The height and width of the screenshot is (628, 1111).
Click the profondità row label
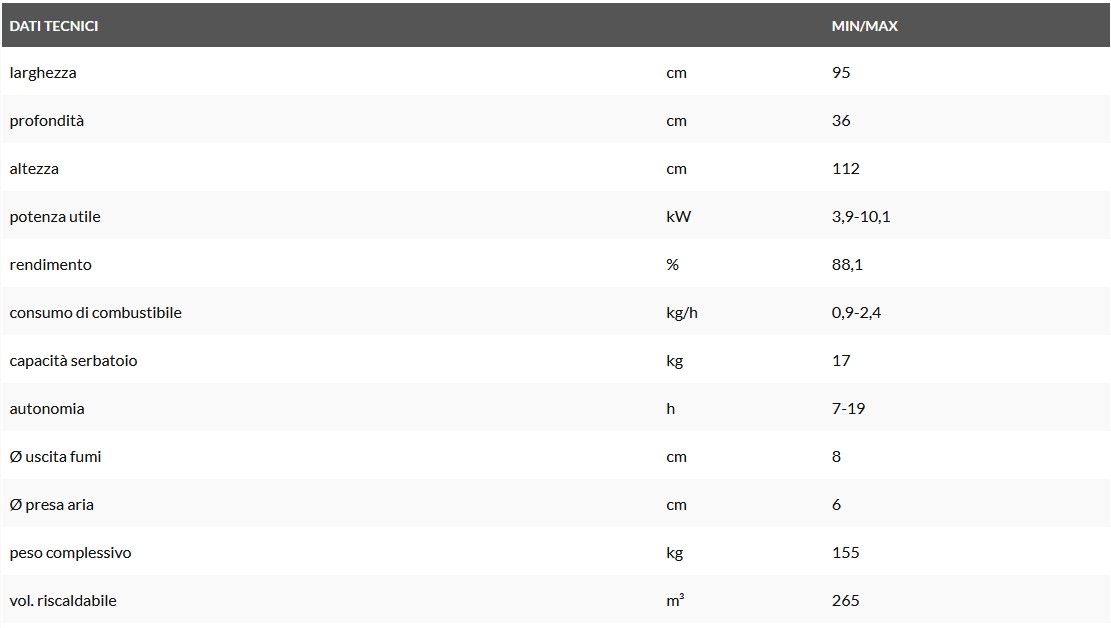click(x=47, y=121)
